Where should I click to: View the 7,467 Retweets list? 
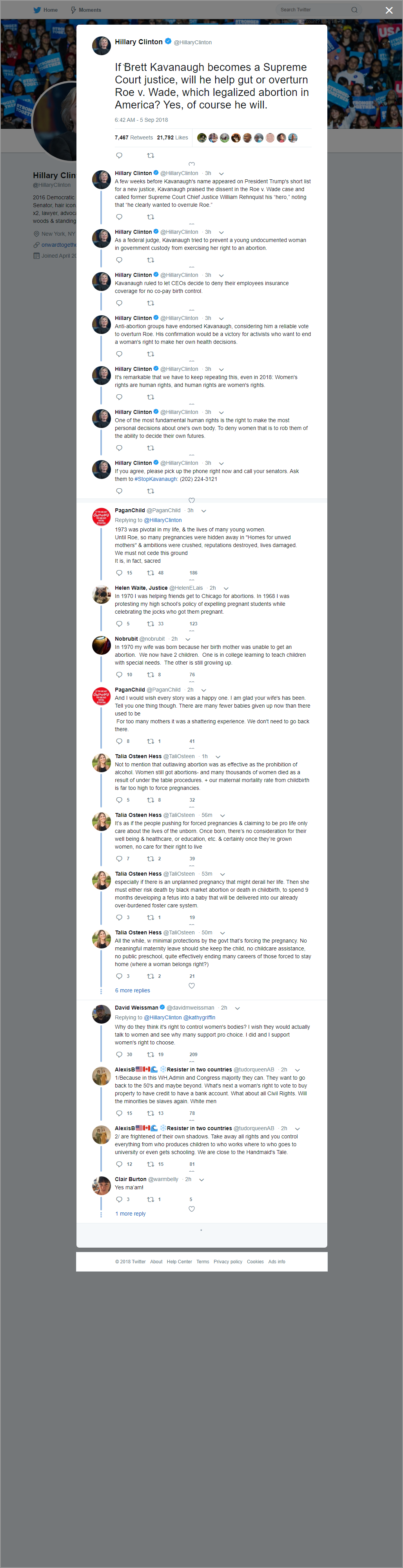tap(134, 137)
